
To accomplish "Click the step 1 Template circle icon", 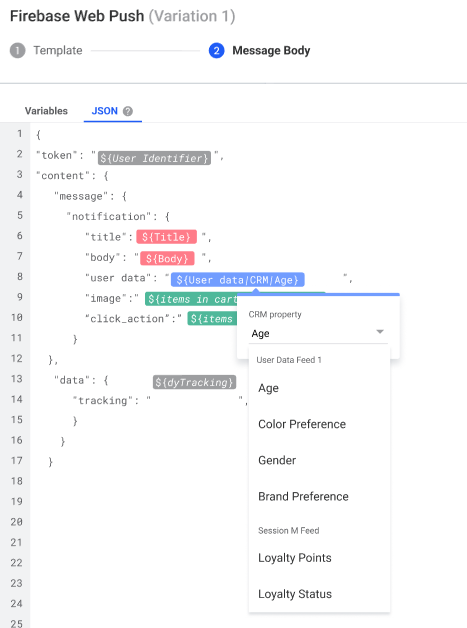I will click(17, 51).
